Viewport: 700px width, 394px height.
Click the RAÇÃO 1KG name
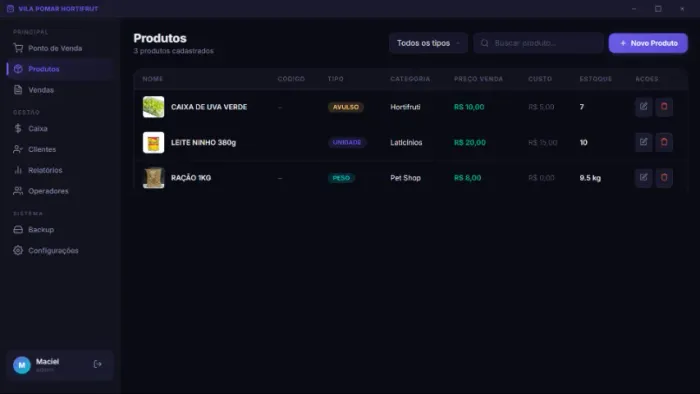191,178
